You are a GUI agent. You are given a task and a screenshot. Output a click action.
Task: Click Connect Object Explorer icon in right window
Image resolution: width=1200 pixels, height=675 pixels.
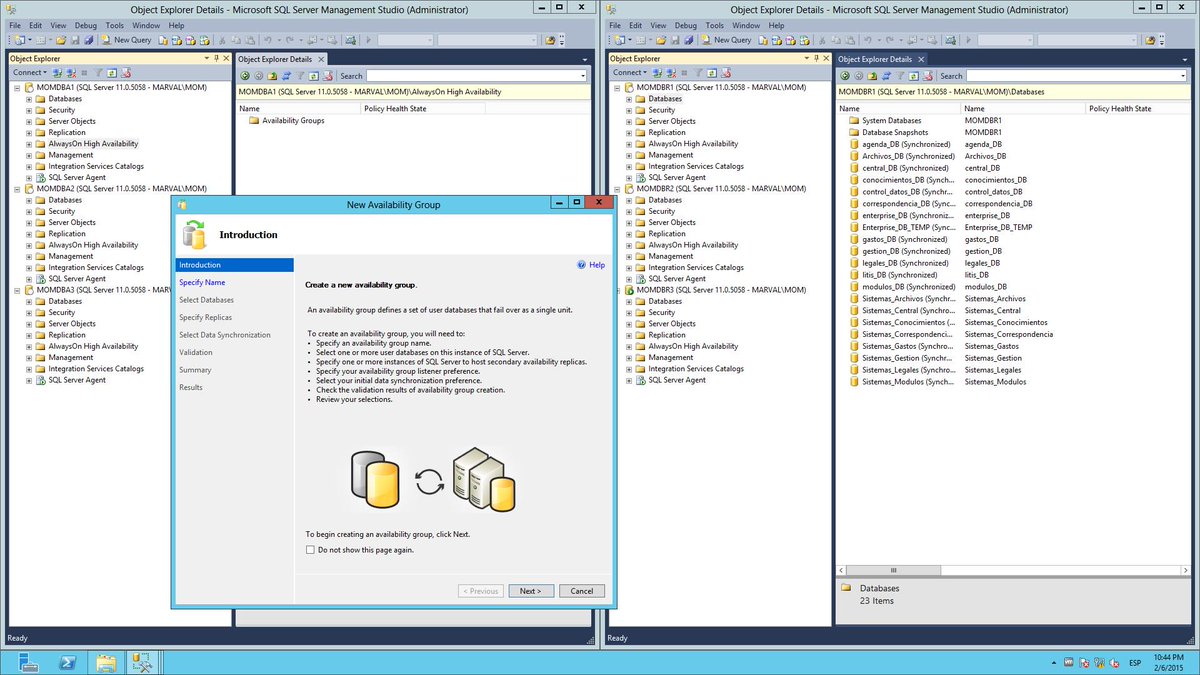[657, 72]
